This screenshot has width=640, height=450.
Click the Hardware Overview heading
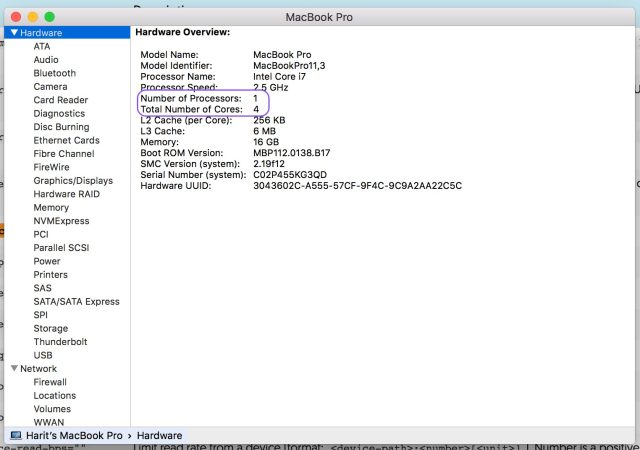[x=183, y=32]
